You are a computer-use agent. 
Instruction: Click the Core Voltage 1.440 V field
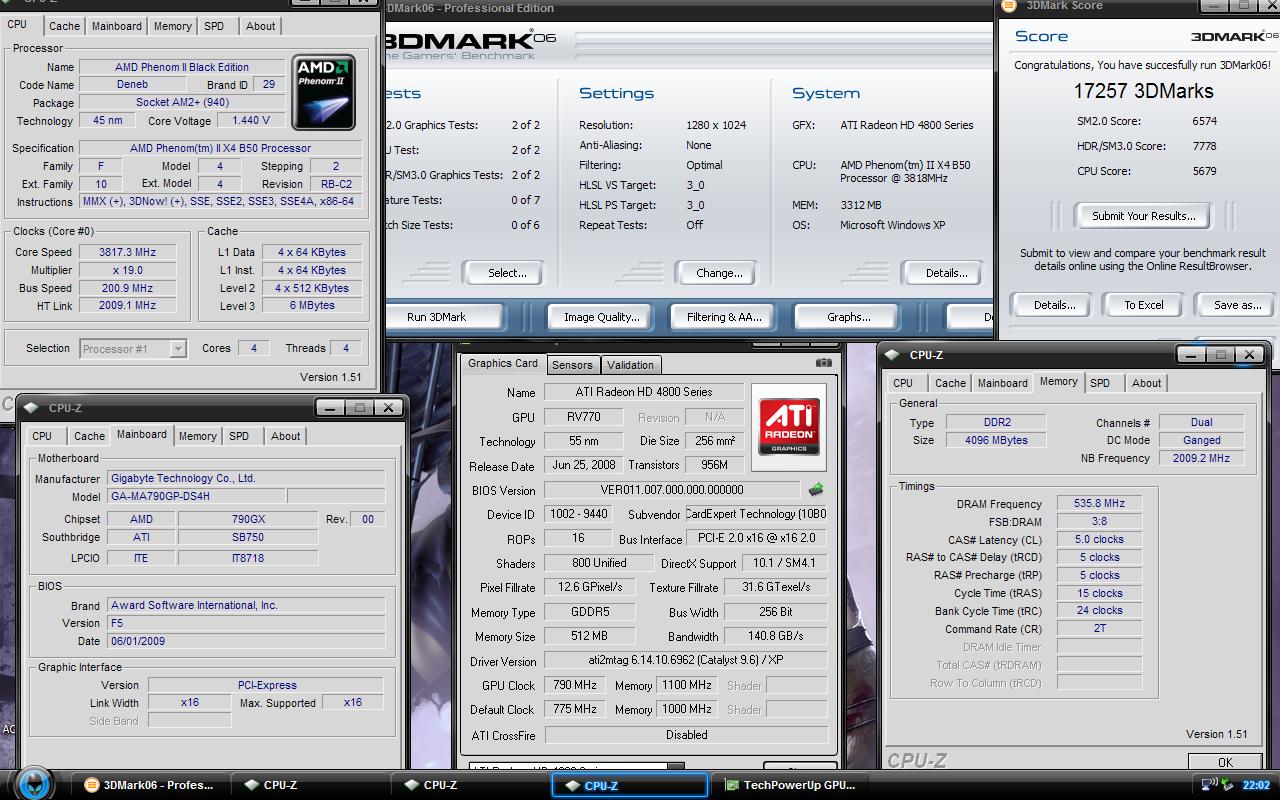pyautogui.click(x=250, y=121)
